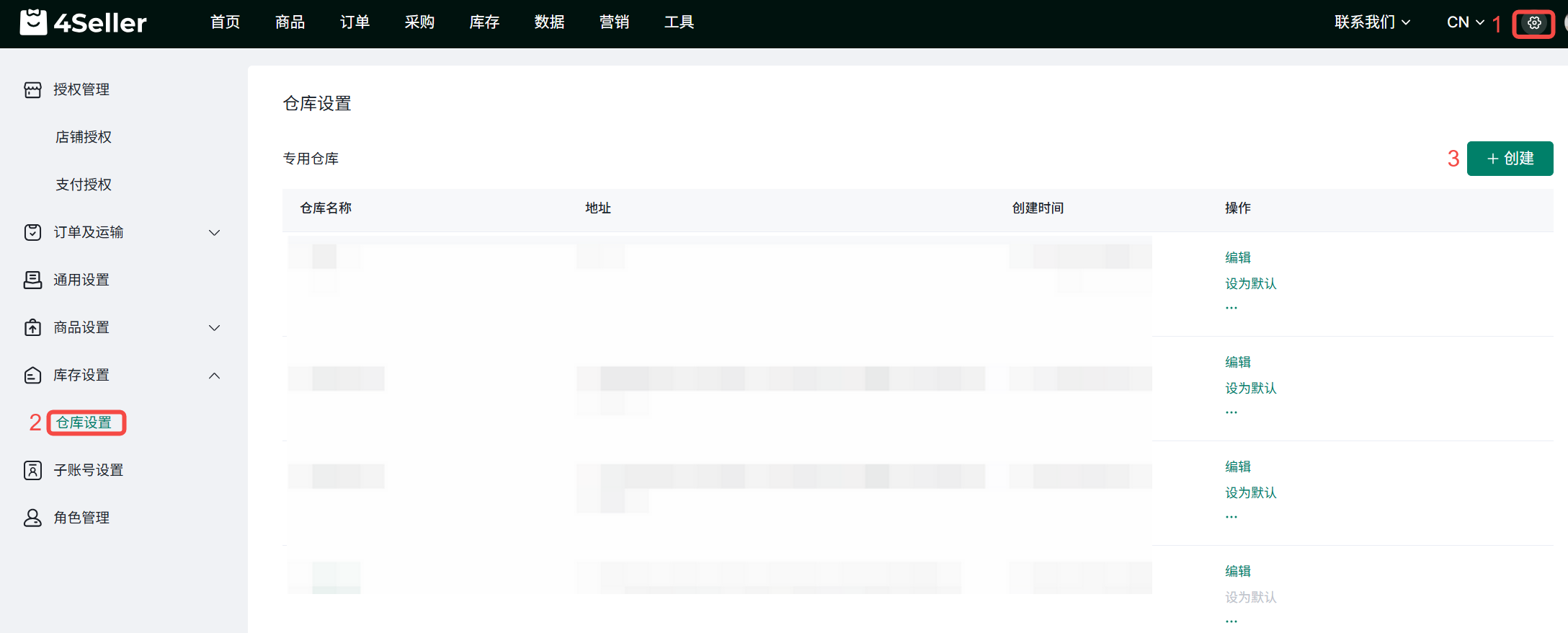Viewport: 1568px width, 633px height.
Task: Click 编辑 link in first warehouse row
Action: (x=1237, y=257)
